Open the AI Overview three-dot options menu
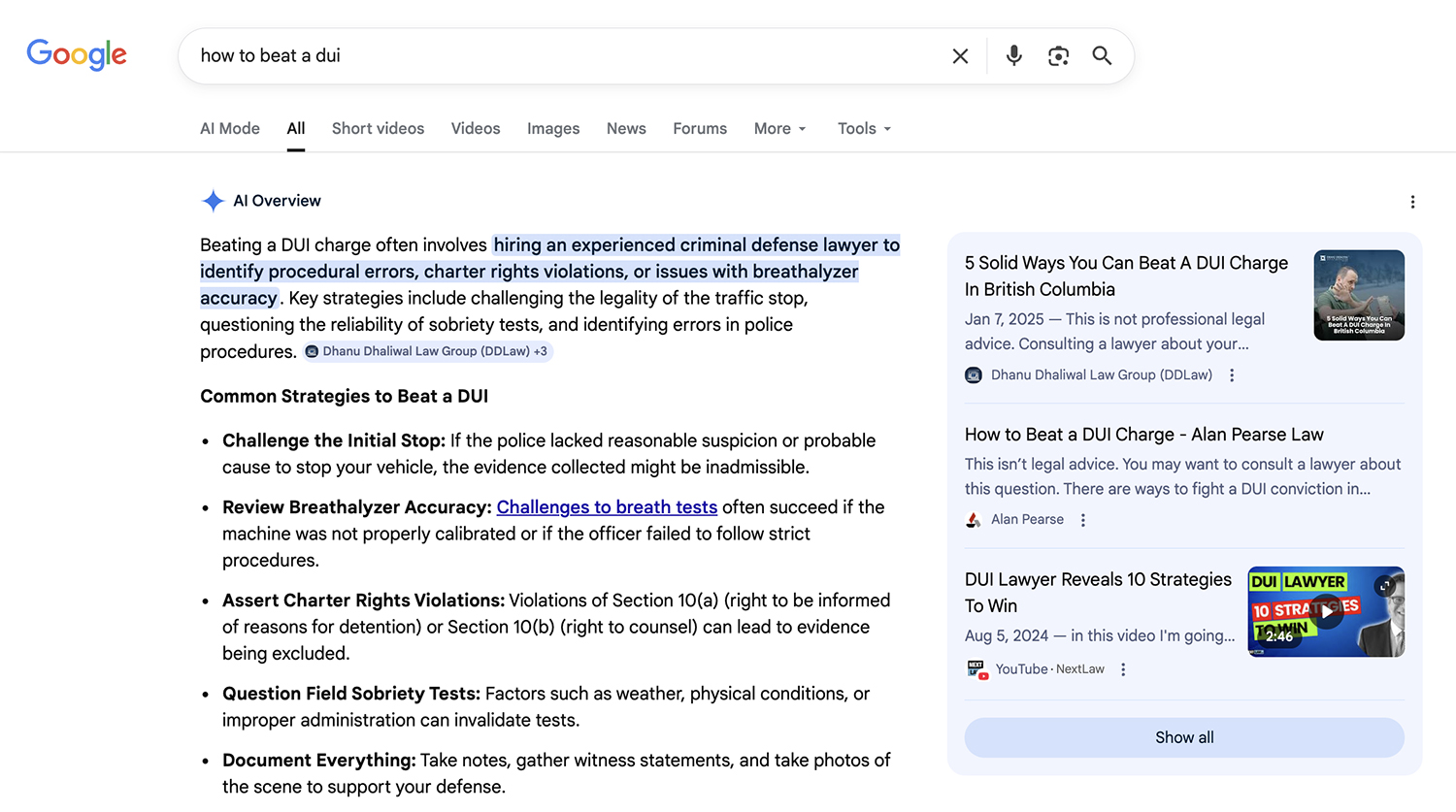 (x=1413, y=201)
